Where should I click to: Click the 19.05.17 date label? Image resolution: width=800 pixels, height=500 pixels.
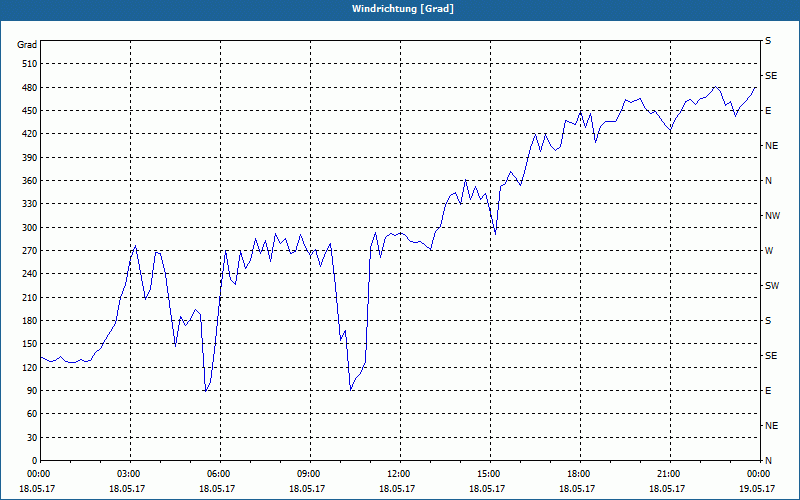757,488
